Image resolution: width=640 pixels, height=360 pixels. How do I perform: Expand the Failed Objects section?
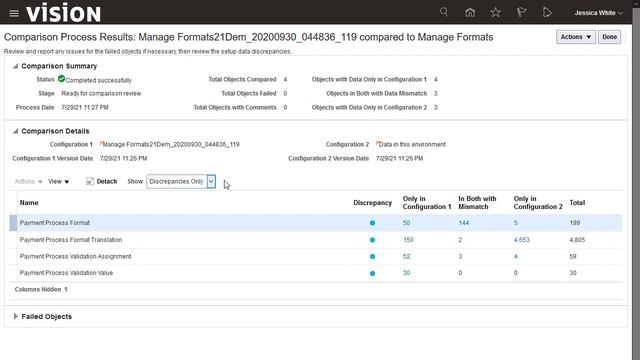coord(16,316)
